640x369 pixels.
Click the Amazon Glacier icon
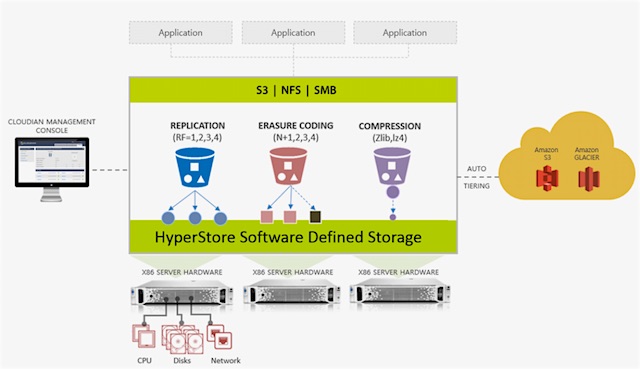click(589, 179)
